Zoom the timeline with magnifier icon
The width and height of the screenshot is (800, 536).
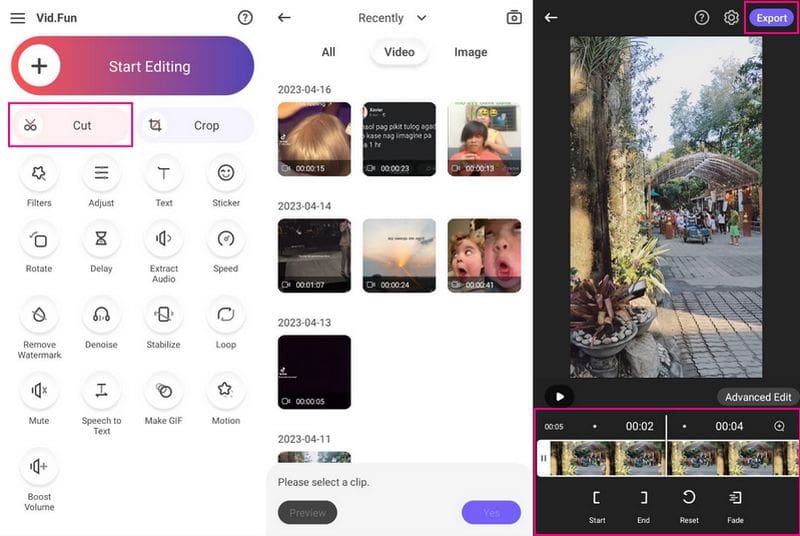click(779, 426)
